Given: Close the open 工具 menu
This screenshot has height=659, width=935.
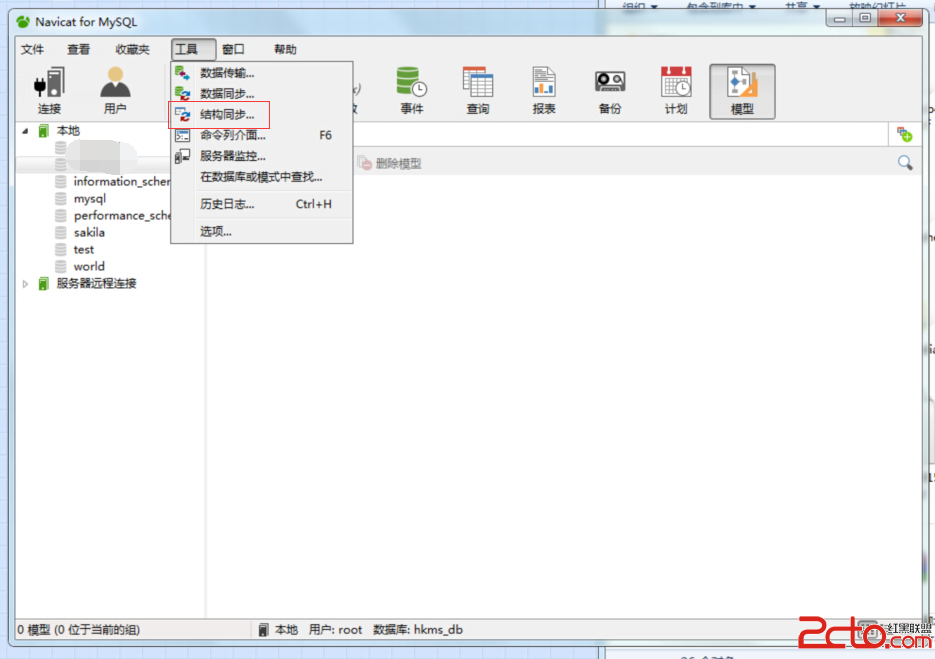Looking at the screenshot, I should (x=193, y=49).
